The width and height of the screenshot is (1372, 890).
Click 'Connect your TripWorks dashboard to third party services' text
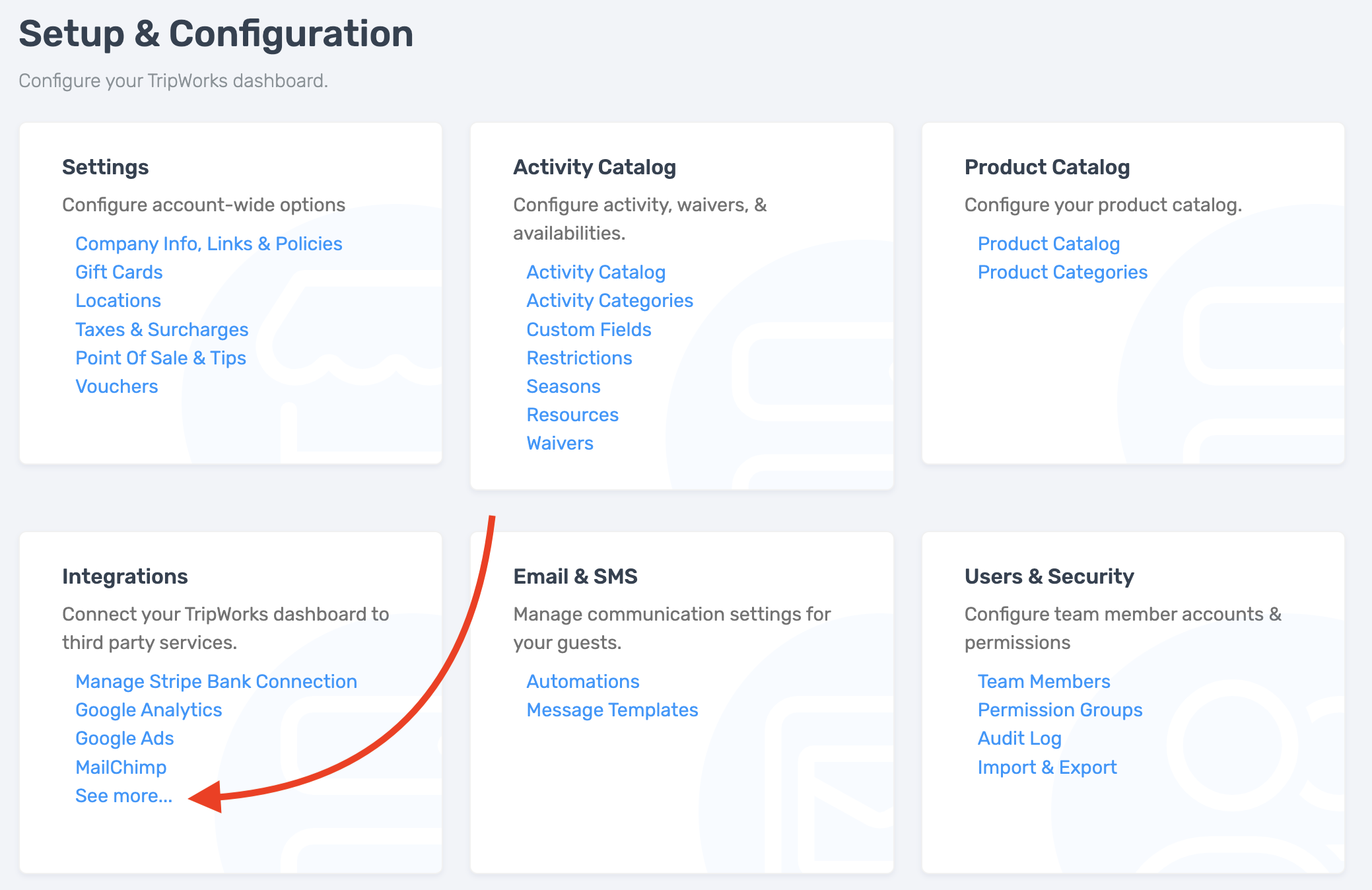click(x=225, y=628)
